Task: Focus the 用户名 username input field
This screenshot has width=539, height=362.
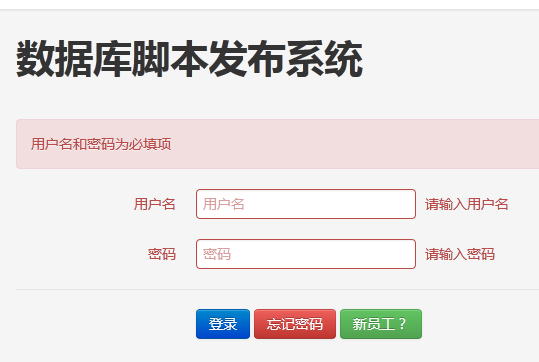Action: (x=306, y=204)
